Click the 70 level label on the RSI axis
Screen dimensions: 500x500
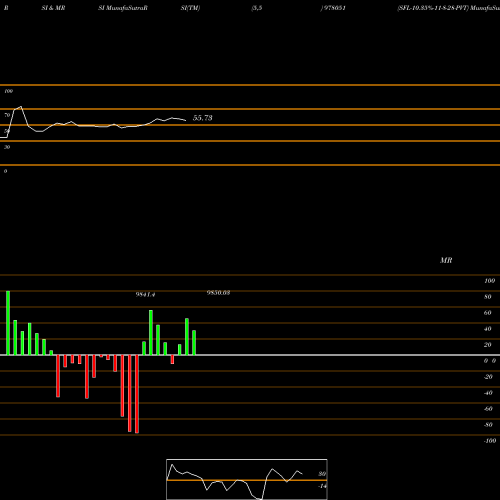coord(7,115)
